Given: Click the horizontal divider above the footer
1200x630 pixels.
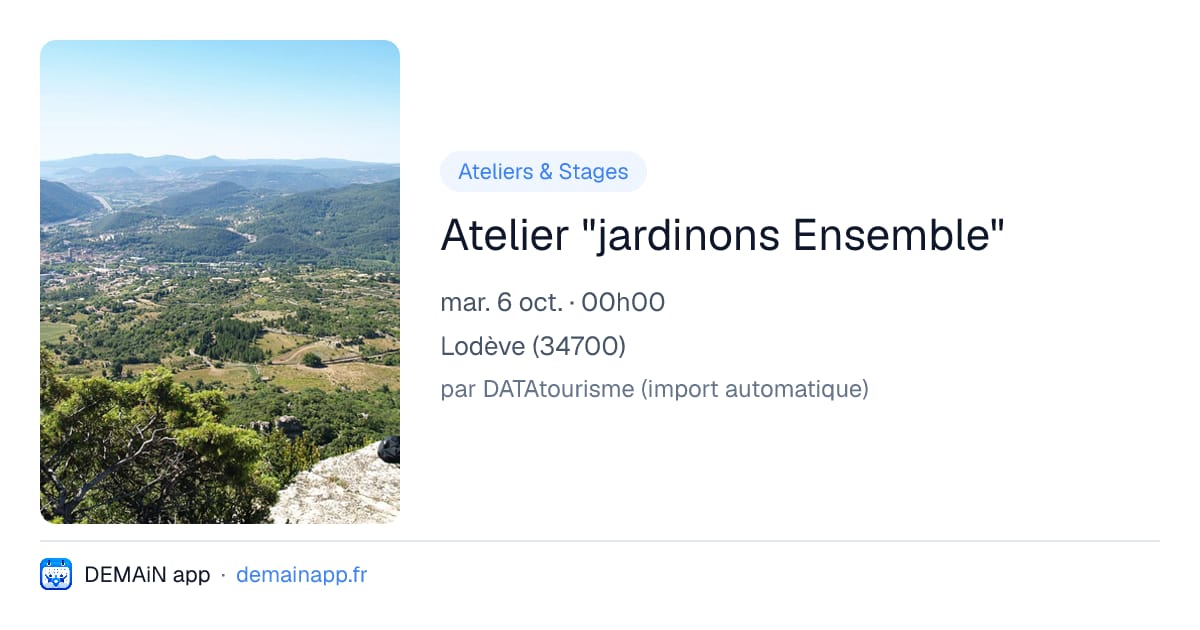Looking at the screenshot, I should pyautogui.click(x=600, y=541).
